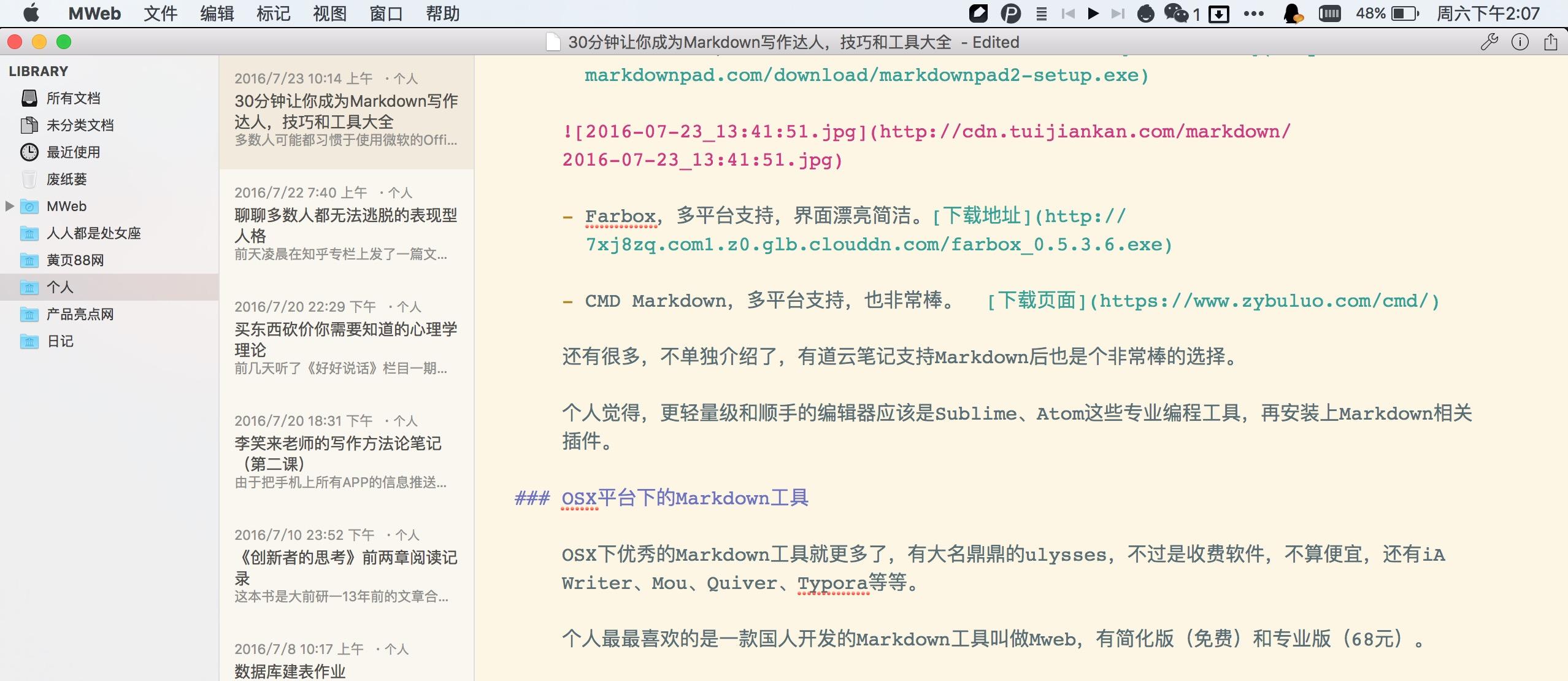Open the 视图 menu
1568x681 pixels.
(329, 13)
